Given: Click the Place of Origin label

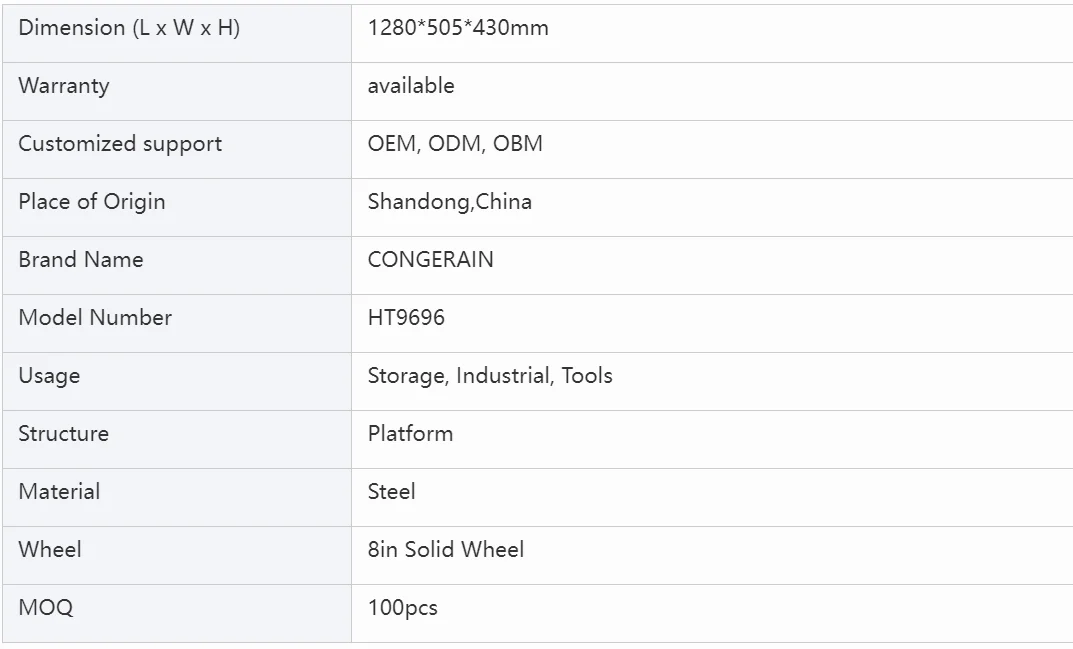Looking at the screenshot, I should click(92, 202).
